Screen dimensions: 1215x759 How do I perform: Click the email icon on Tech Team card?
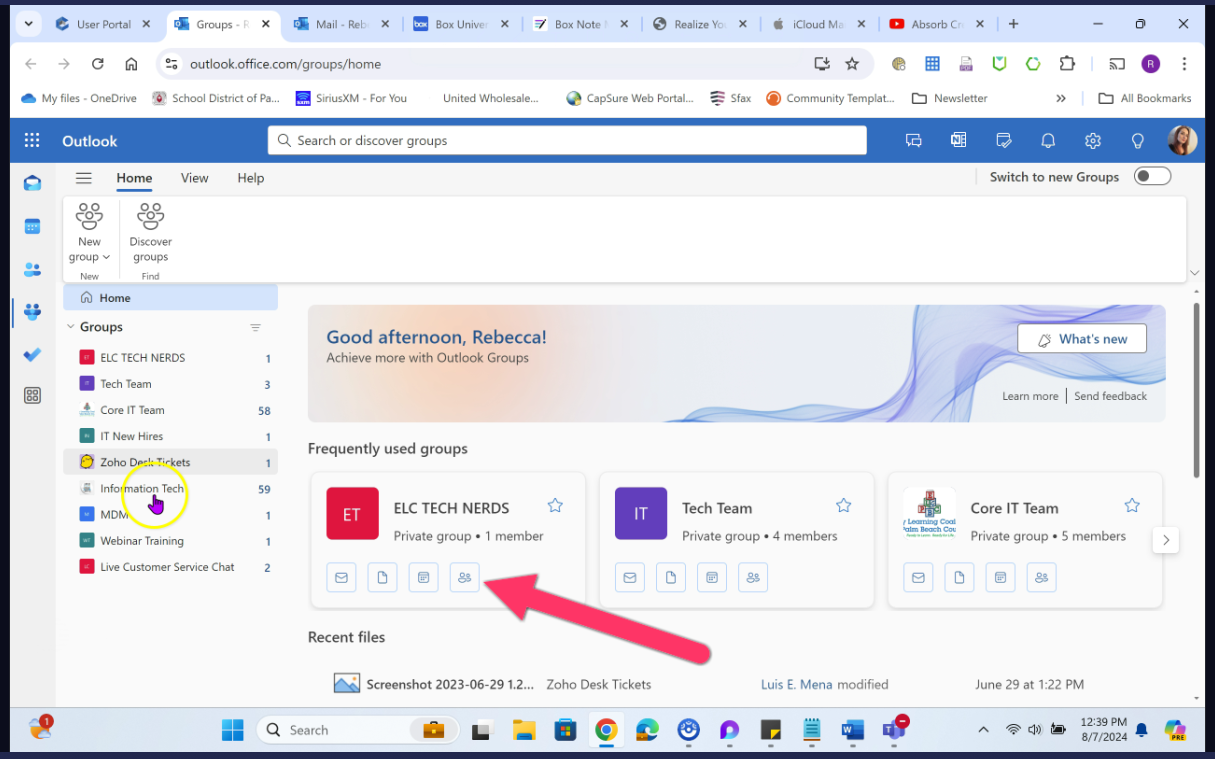tap(629, 577)
